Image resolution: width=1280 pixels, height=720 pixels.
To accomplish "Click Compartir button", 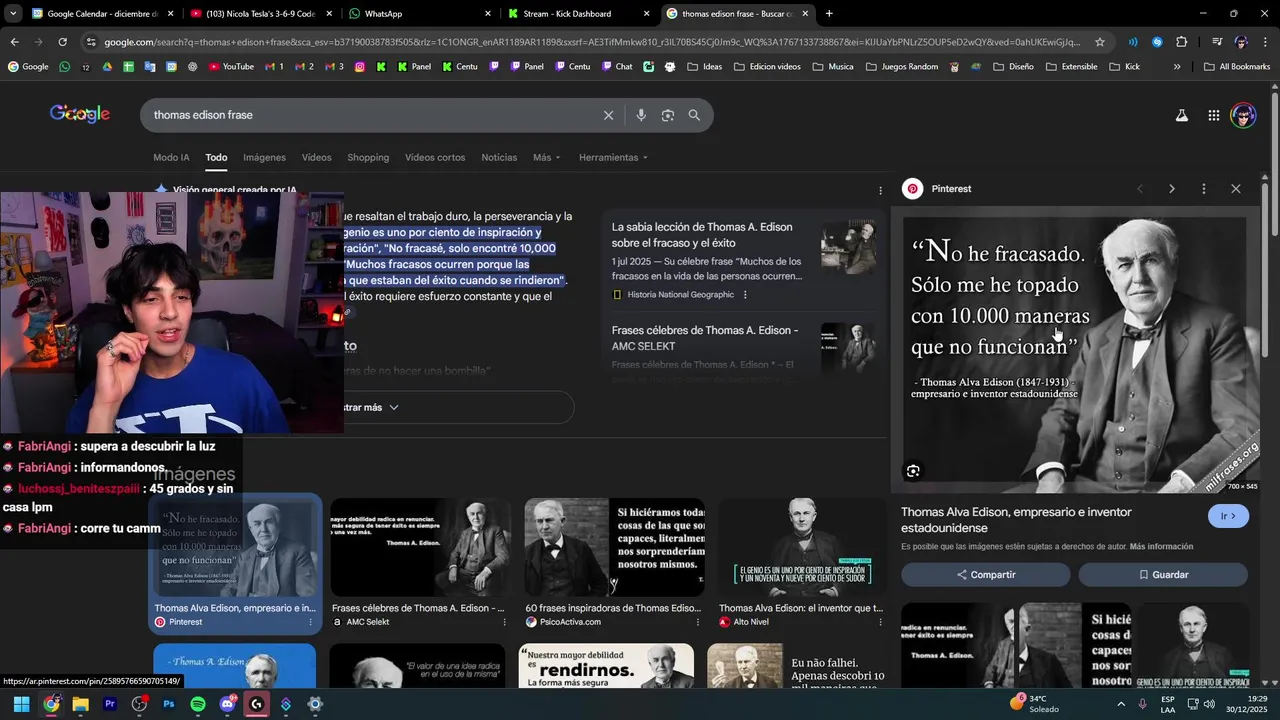I will [x=986, y=575].
